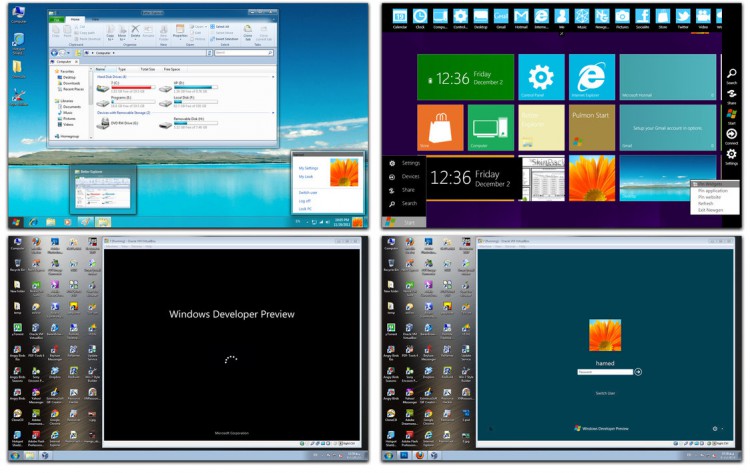Launch the Twitter bird icon in the top bar
Image resolution: width=750 pixels, height=473 pixels.
pos(683,16)
